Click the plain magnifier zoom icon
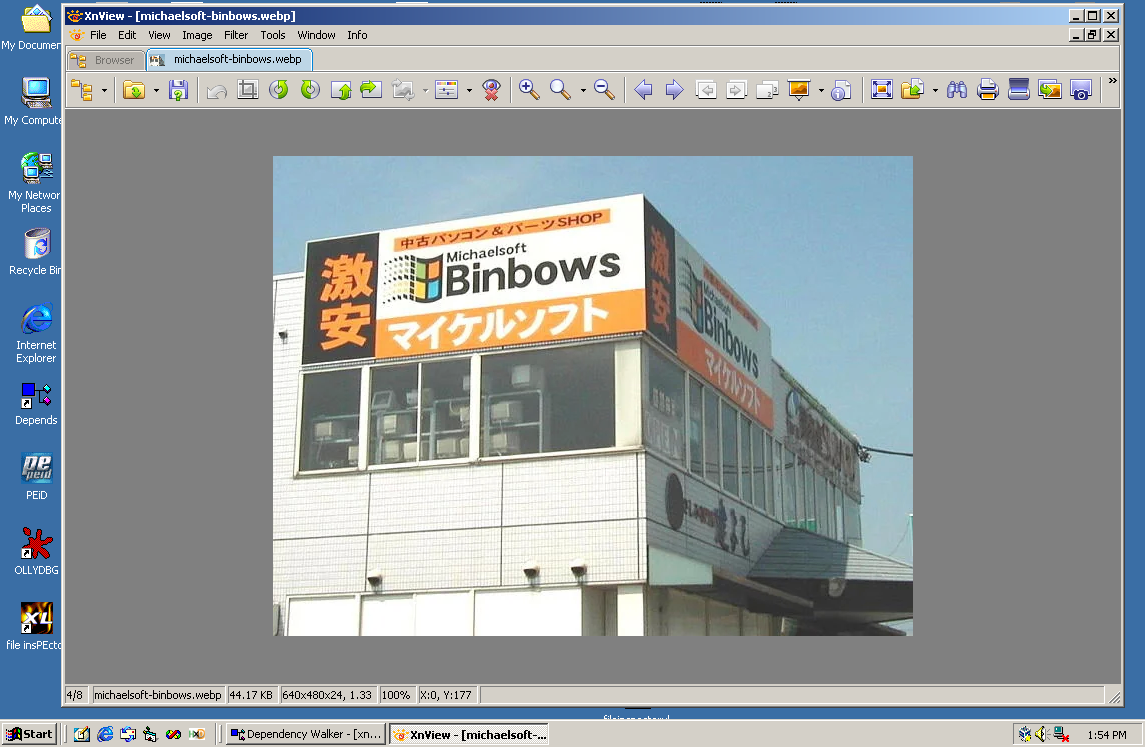The width and height of the screenshot is (1145, 747). 560,90
